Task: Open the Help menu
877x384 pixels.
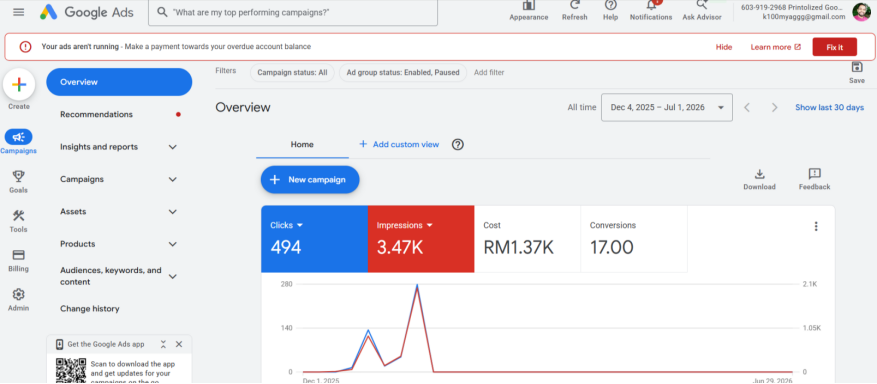Action: coord(610,11)
